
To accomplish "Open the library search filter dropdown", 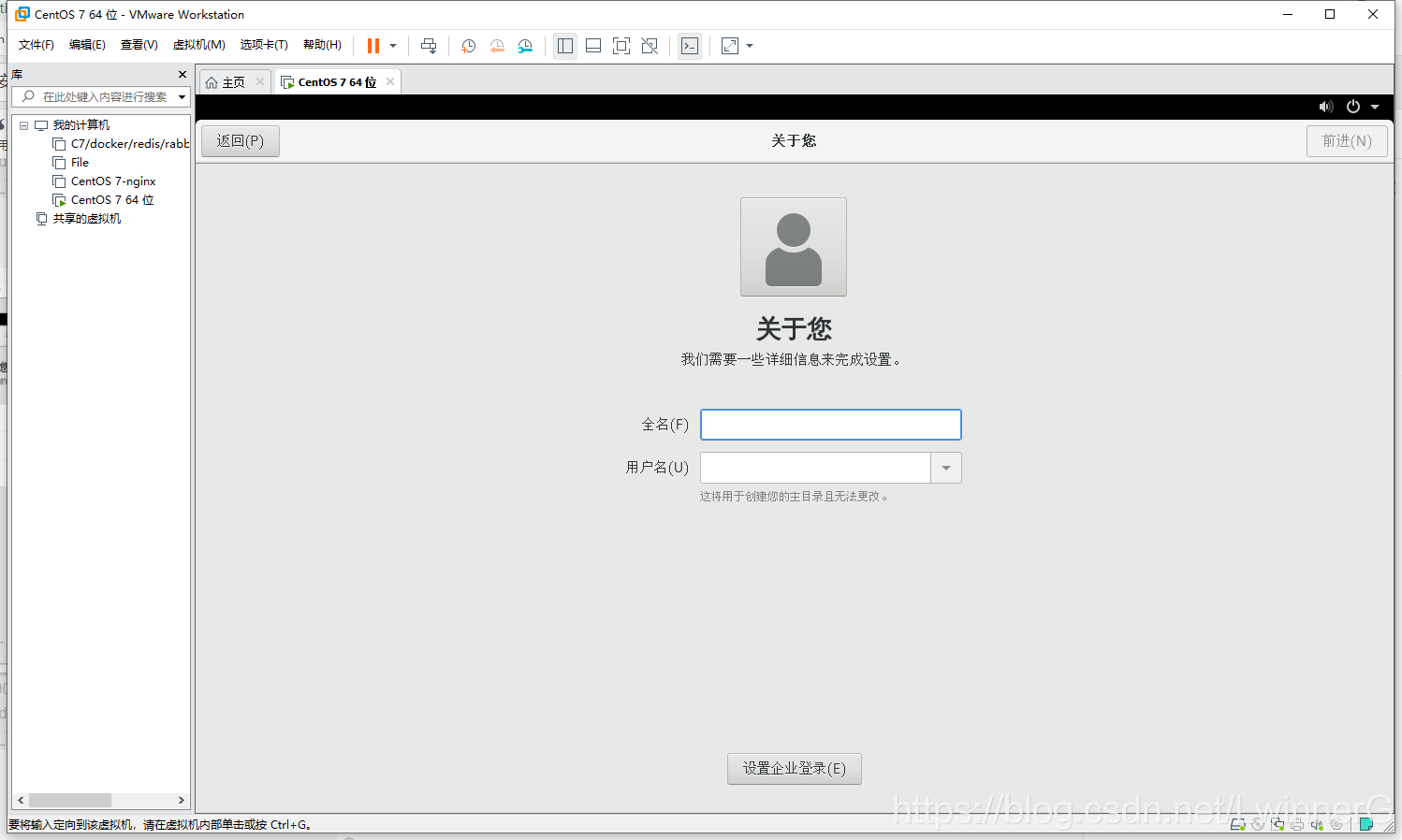I will [x=182, y=97].
